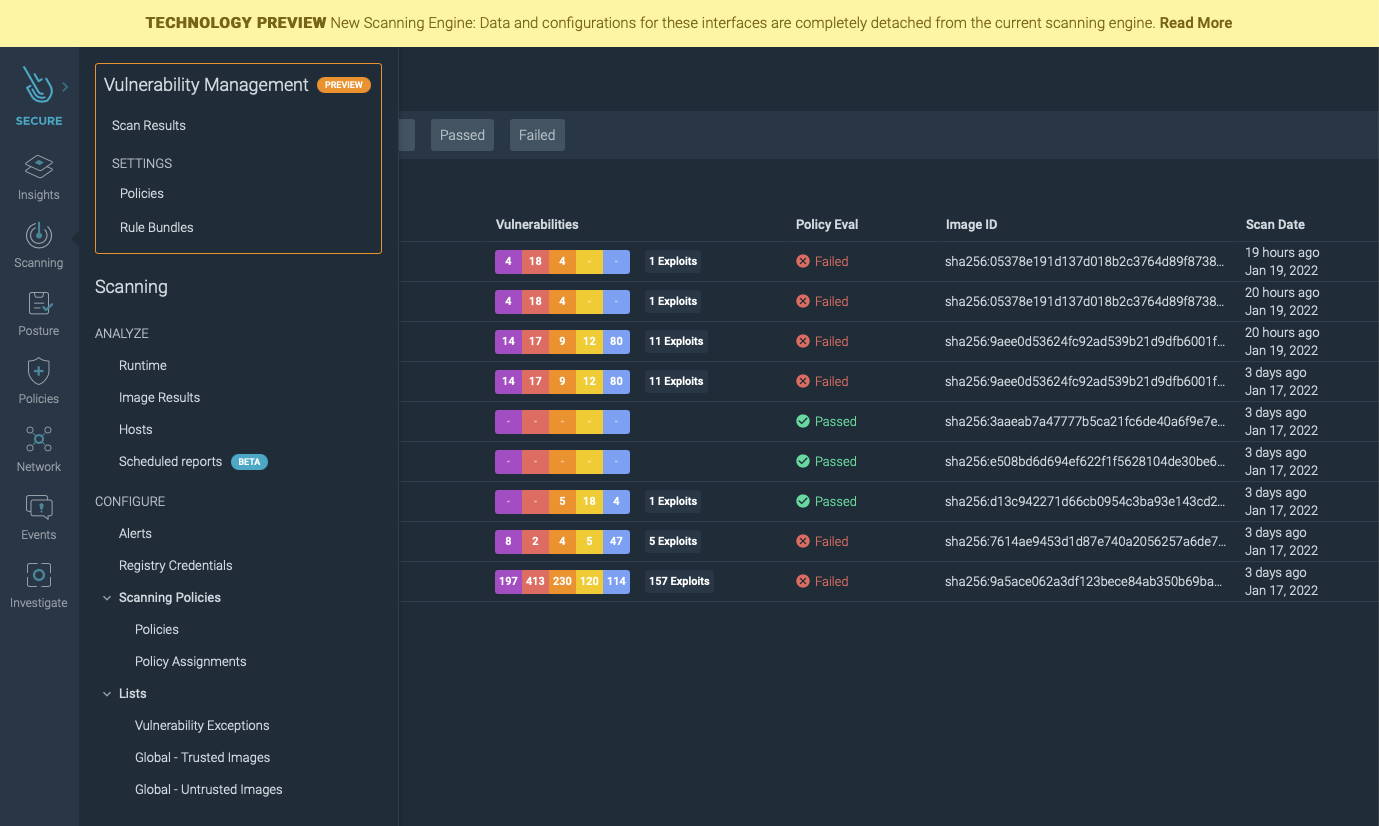Click Passed check icon for sha256:d13c9422 row
Image resolution: width=1379 pixels, height=826 pixels.
point(802,501)
